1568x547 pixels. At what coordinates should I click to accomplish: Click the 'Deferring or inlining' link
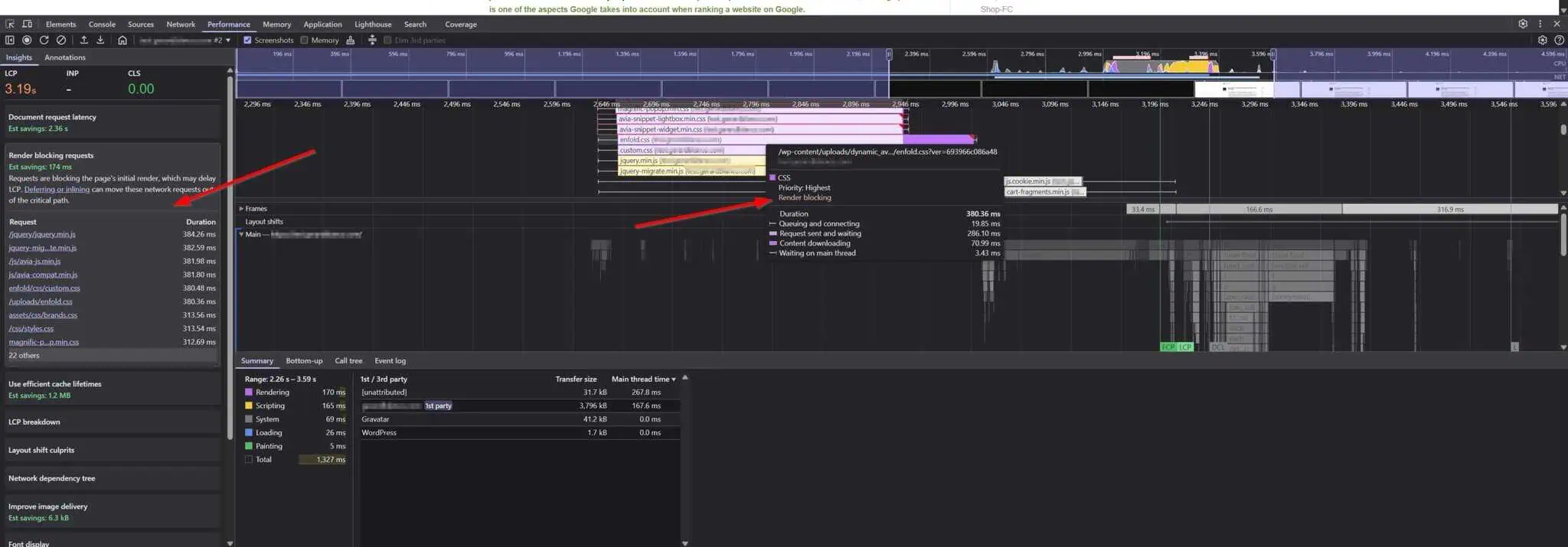pyautogui.click(x=57, y=189)
